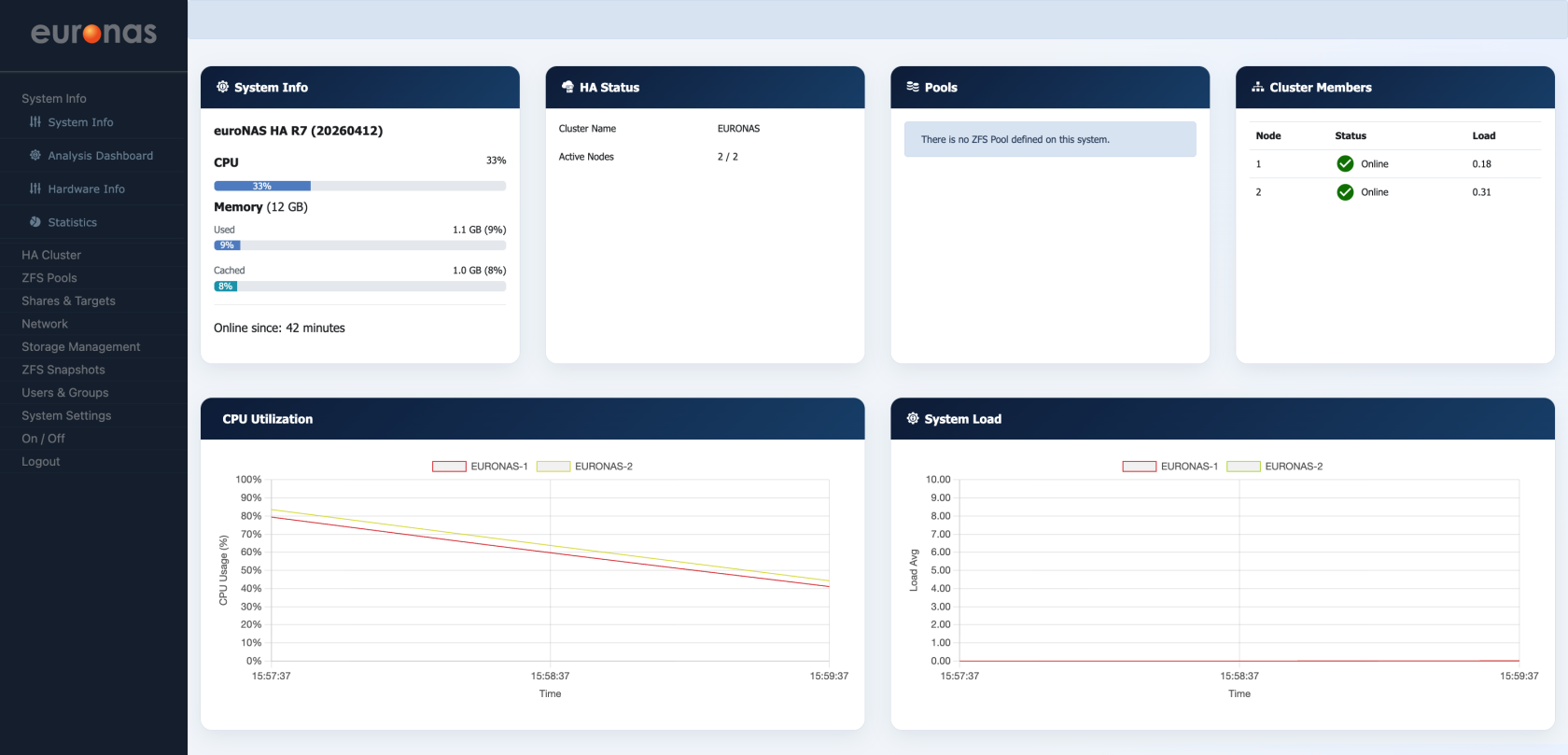Open Users & Groups menu
Screen dimensions: 1568x755
pyautogui.click(x=65, y=393)
